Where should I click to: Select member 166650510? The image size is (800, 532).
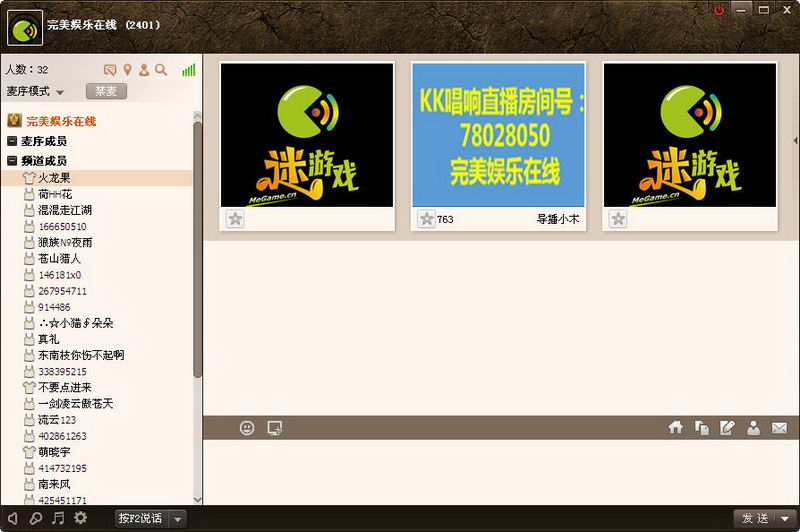coord(97,226)
